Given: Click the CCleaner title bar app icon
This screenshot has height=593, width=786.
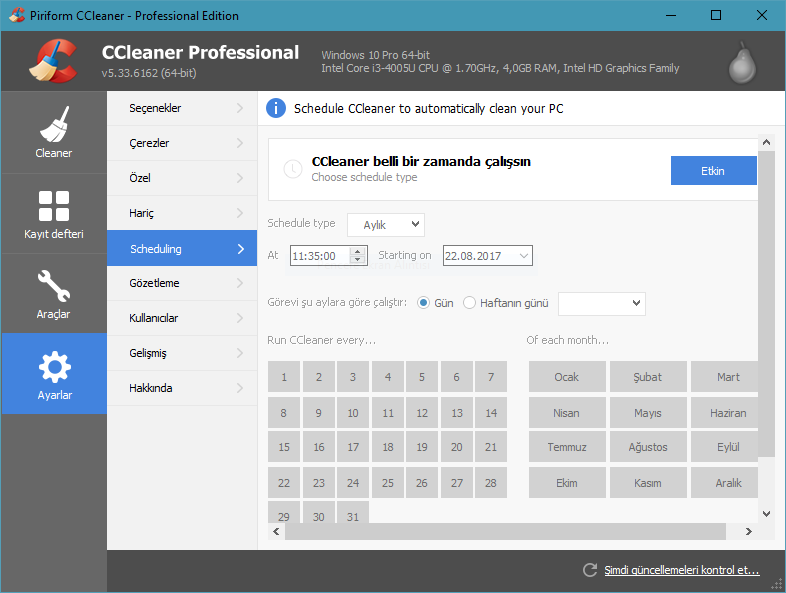Looking at the screenshot, I should tap(17, 15).
